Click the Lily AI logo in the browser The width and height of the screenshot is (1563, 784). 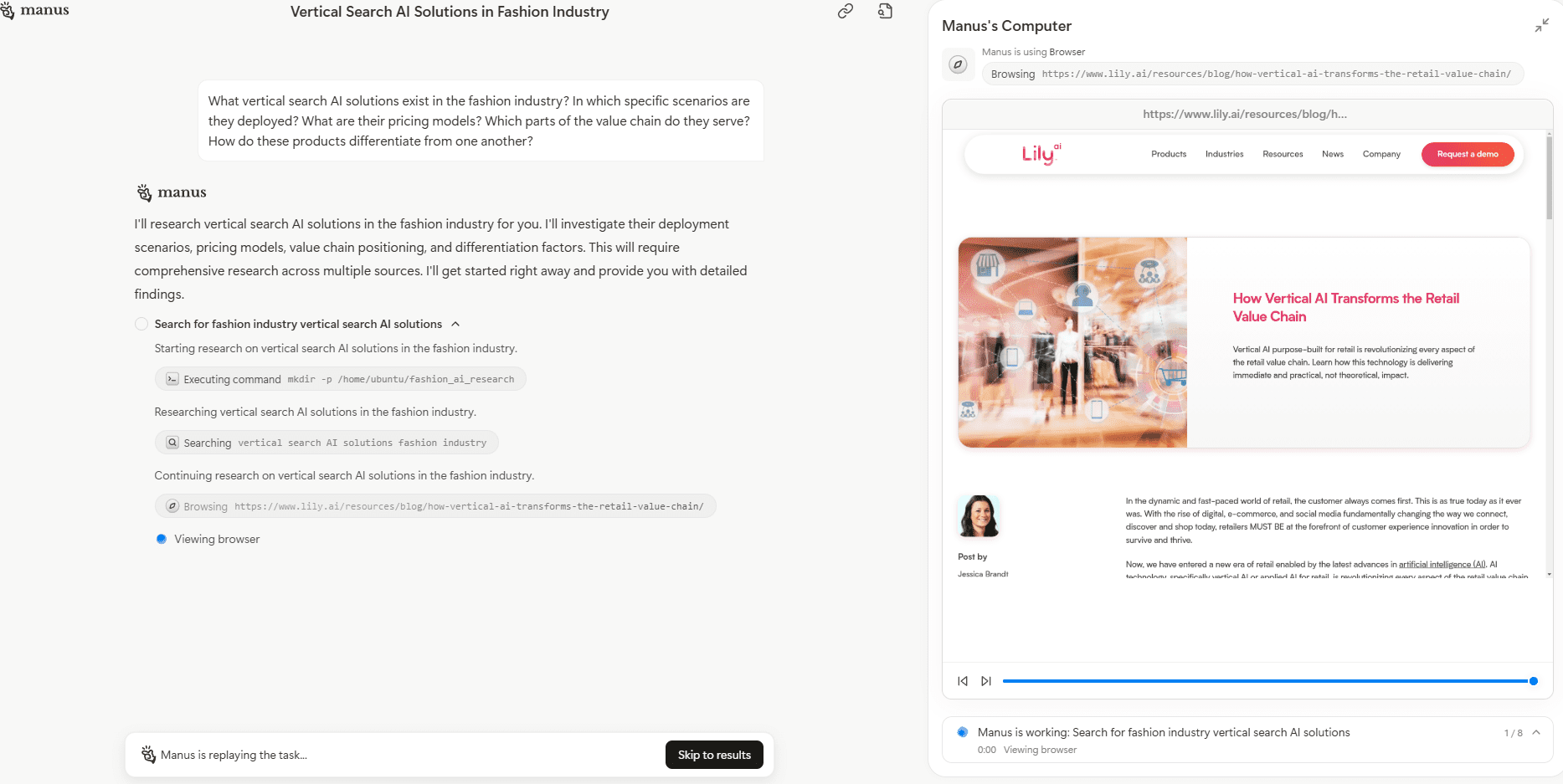click(x=1041, y=153)
